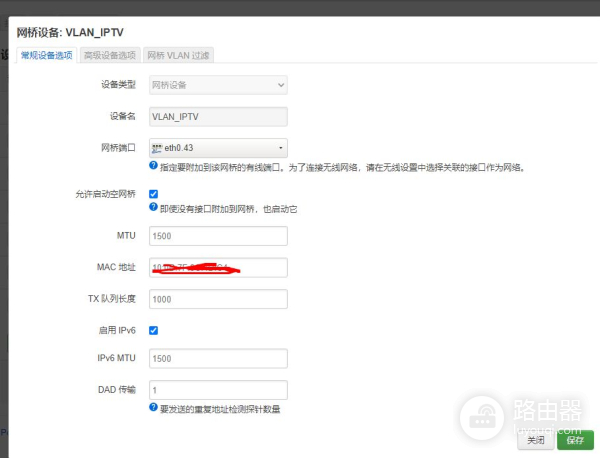Click the DAD 传输 input field

(218, 390)
